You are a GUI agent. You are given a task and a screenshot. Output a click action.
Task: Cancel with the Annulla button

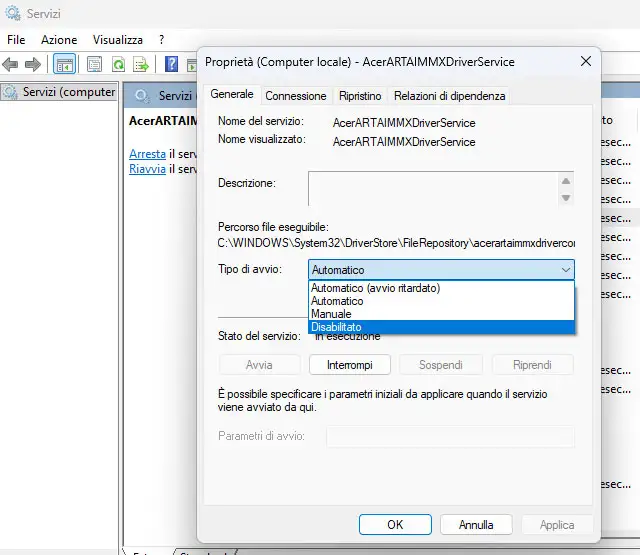pyautogui.click(x=476, y=524)
